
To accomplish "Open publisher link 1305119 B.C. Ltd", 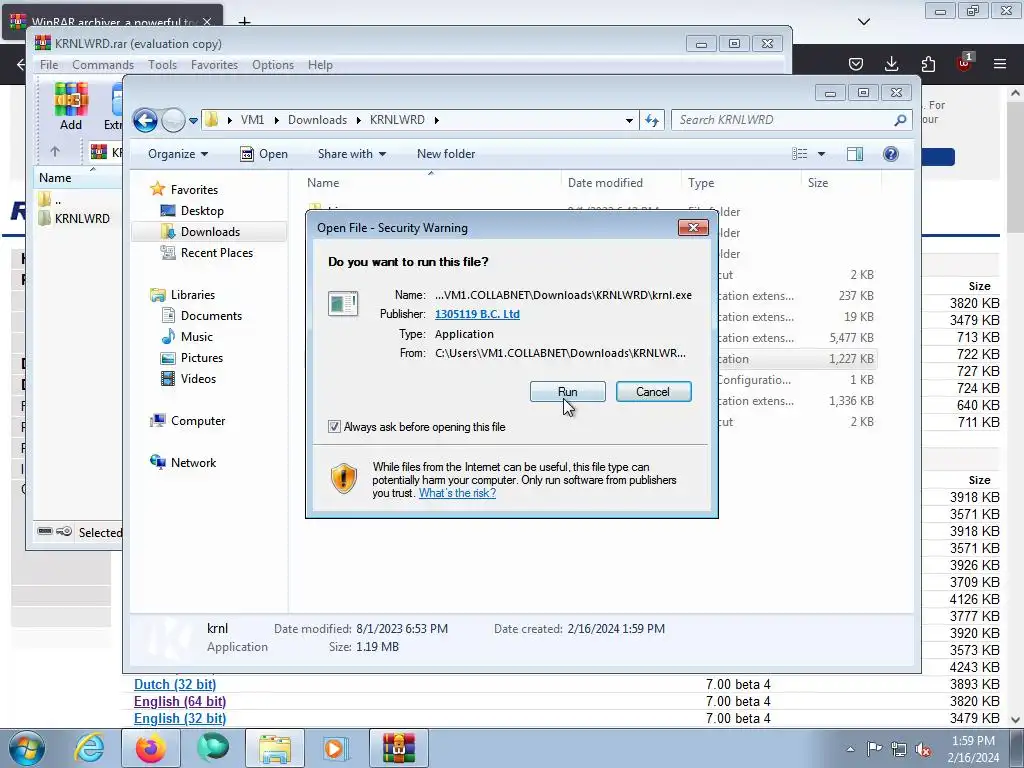I will pyautogui.click(x=477, y=313).
